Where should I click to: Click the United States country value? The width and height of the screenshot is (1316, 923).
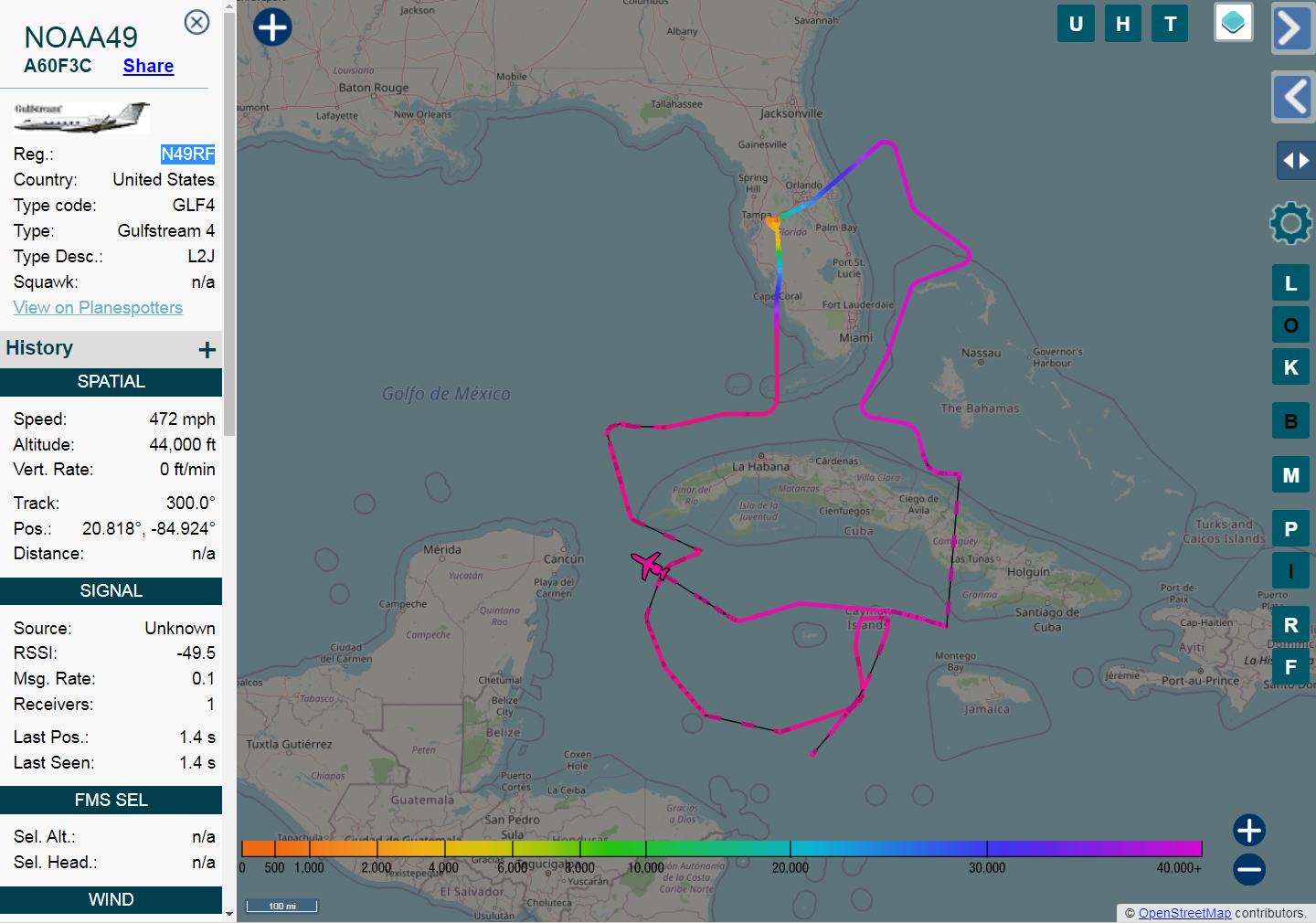(x=164, y=179)
